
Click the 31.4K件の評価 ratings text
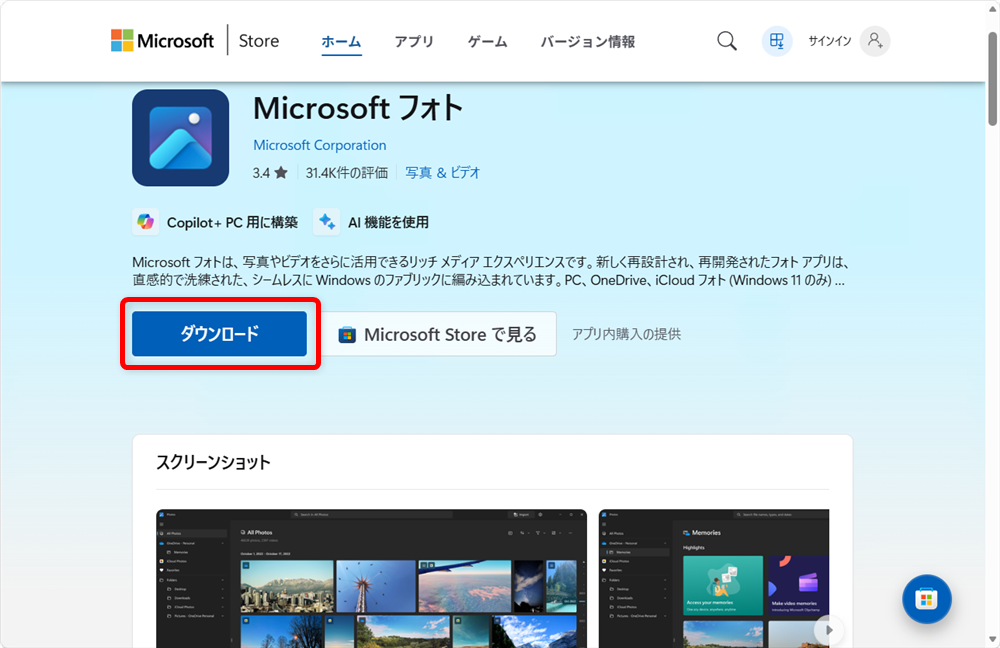pyautogui.click(x=346, y=173)
